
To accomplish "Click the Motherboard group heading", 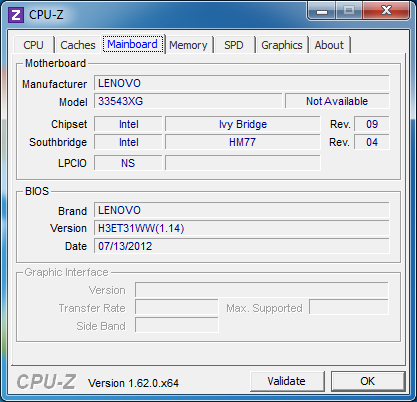I will click(x=55, y=63).
